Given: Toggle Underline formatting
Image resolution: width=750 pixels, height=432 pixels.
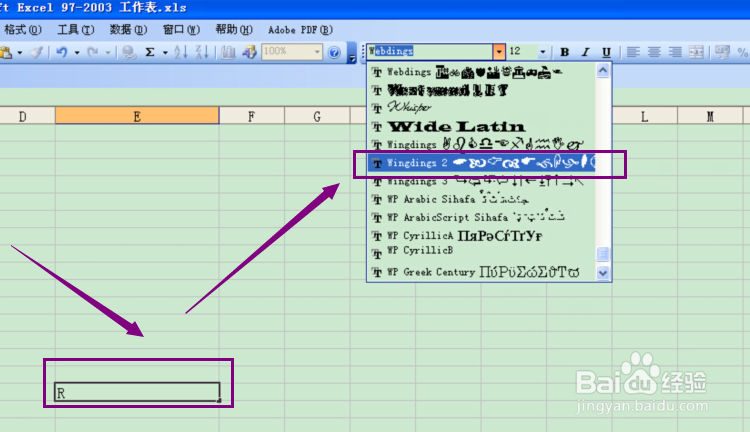Looking at the screenshot, I should 606,52.
